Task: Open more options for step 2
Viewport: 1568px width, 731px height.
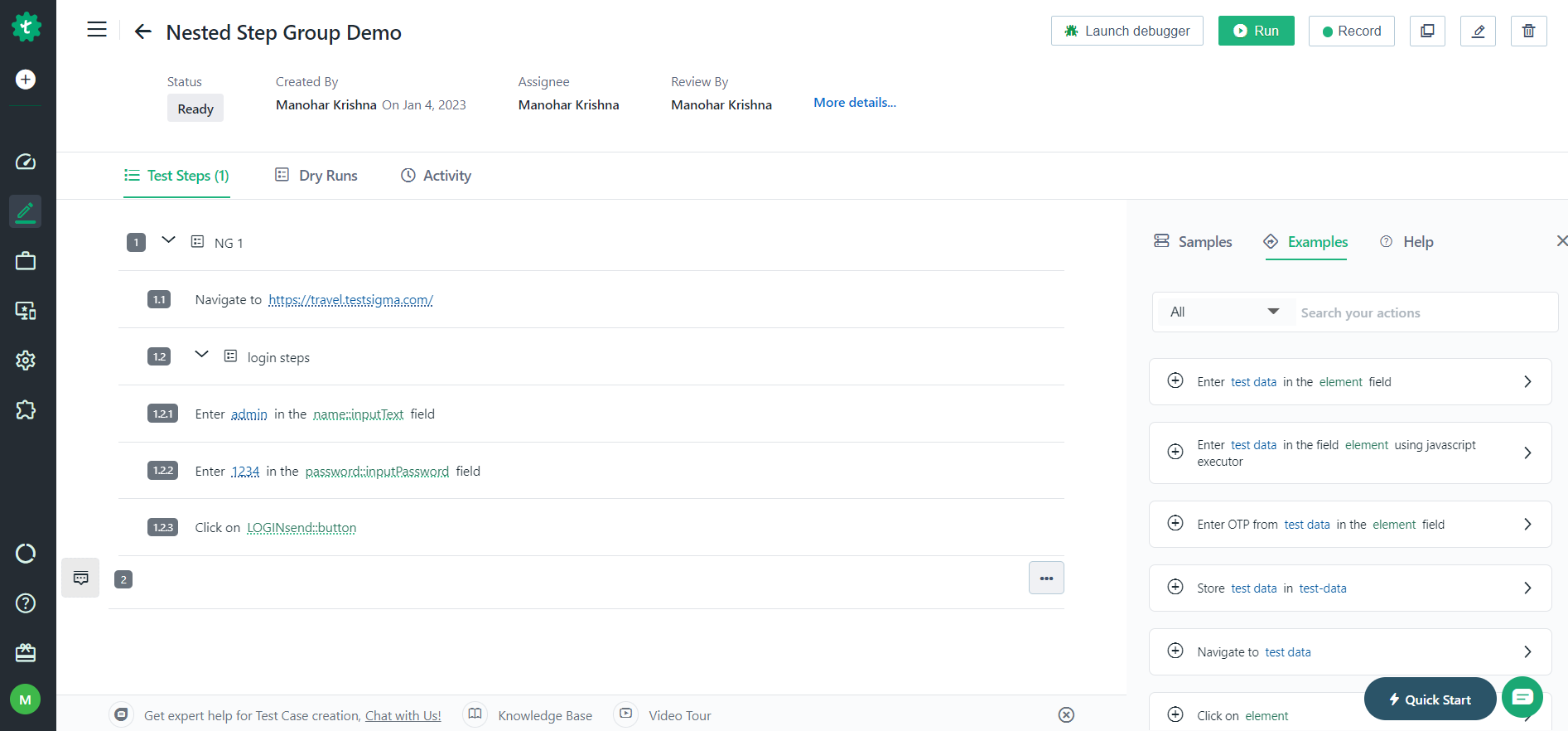Action: click(x=1046, y=578)
